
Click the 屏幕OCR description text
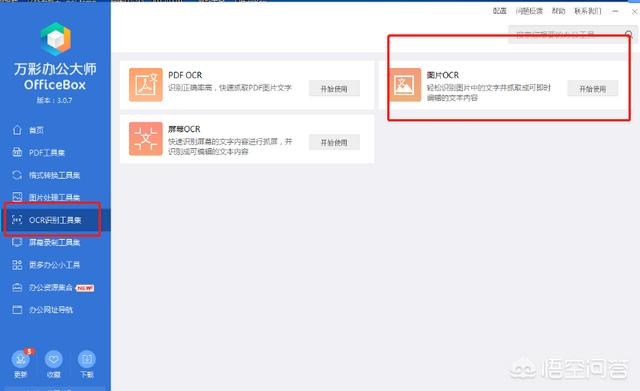tap(230, 147)
